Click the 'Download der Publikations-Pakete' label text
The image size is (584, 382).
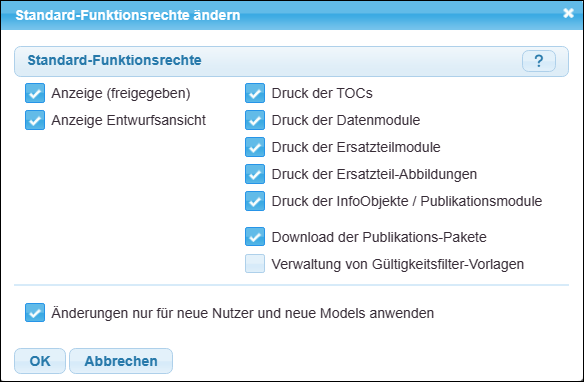379,237
